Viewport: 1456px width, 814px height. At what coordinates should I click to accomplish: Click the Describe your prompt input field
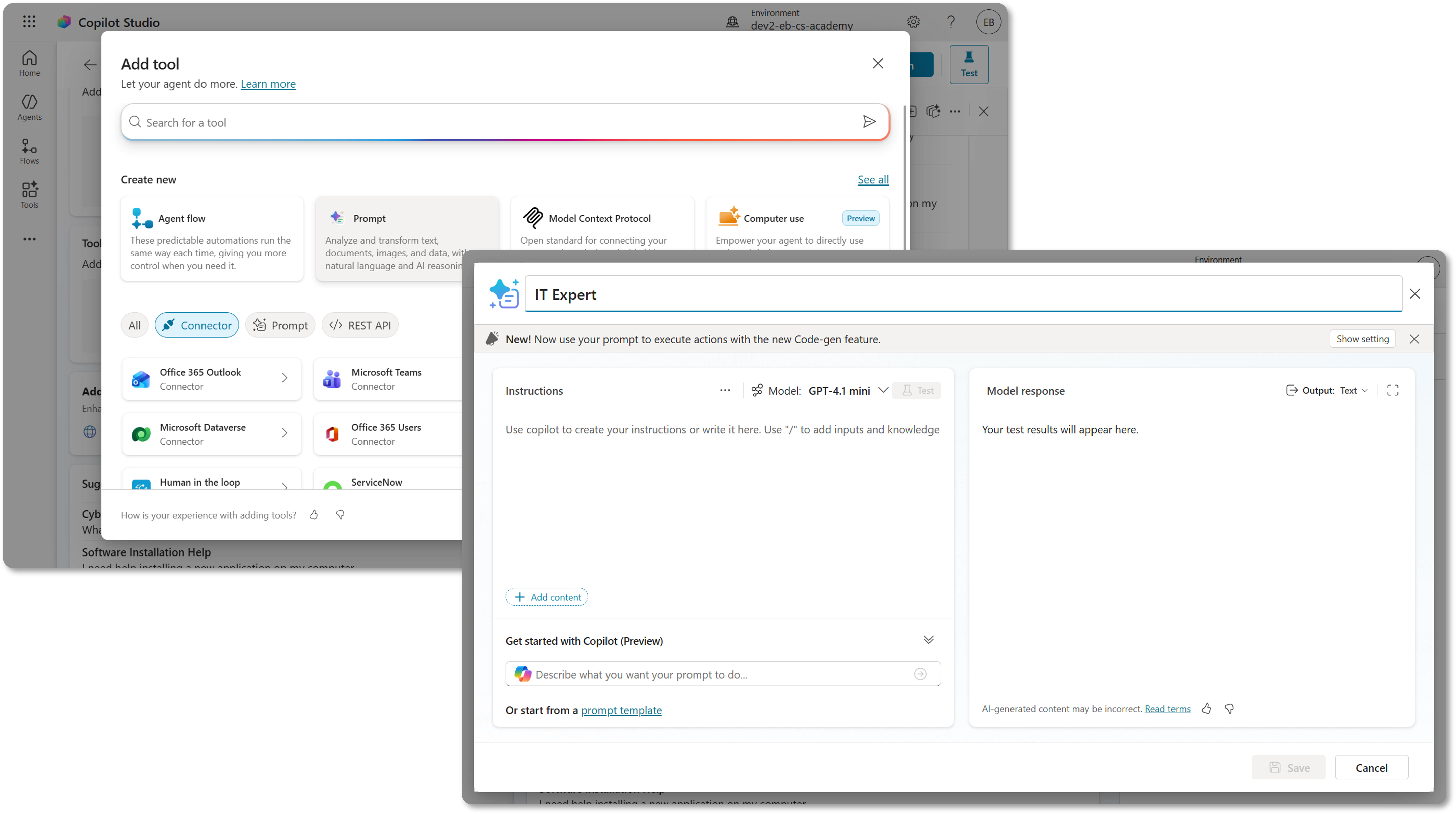click(723, 674)
